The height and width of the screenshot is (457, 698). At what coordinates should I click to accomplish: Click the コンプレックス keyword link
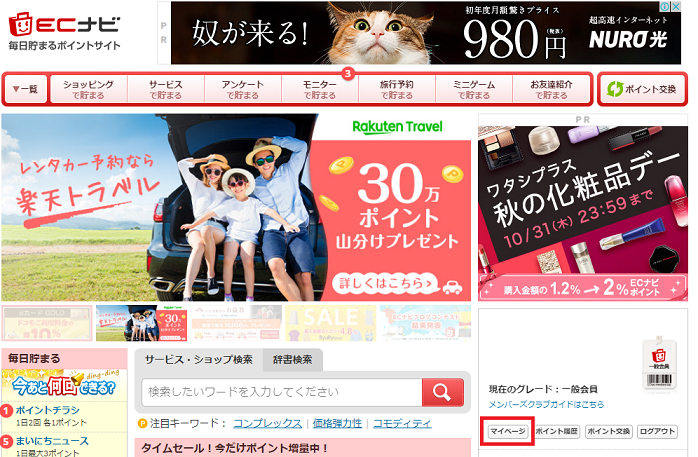coord(268,423)
